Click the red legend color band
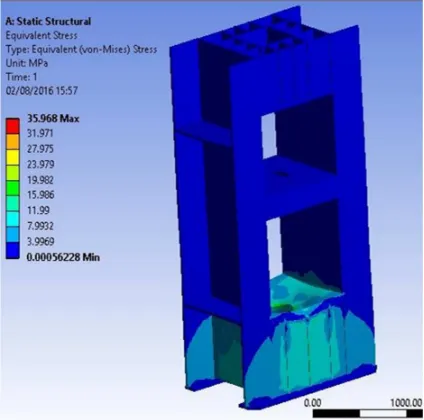The image size is (424, 420). tap(12, 126)
